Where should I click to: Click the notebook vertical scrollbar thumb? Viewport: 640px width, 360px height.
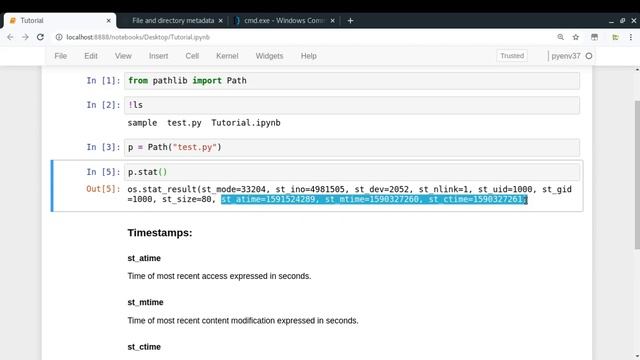click(x=637, y=174)
